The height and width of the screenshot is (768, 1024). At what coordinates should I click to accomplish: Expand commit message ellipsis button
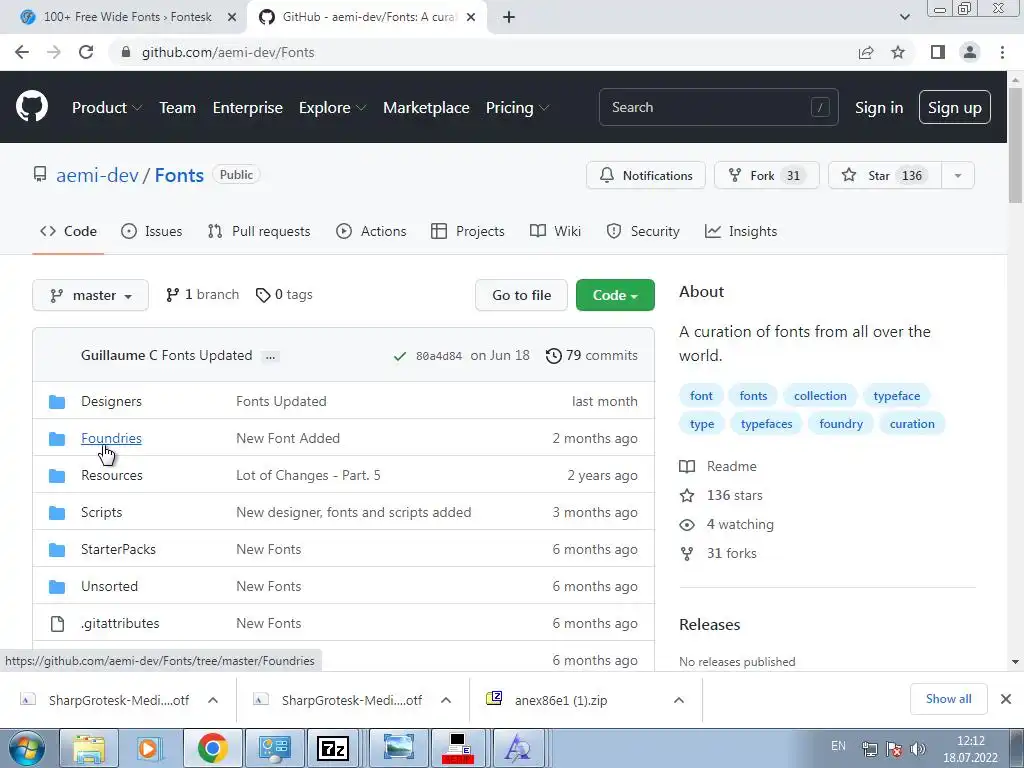point(270,357)
